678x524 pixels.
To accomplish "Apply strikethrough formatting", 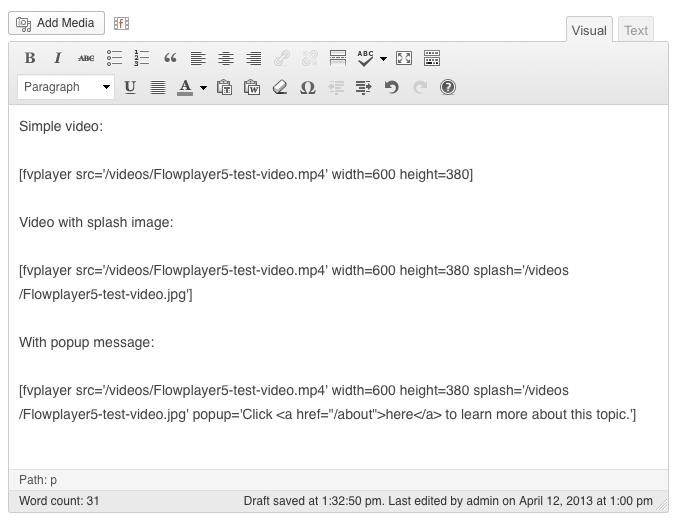I will 86,58.
